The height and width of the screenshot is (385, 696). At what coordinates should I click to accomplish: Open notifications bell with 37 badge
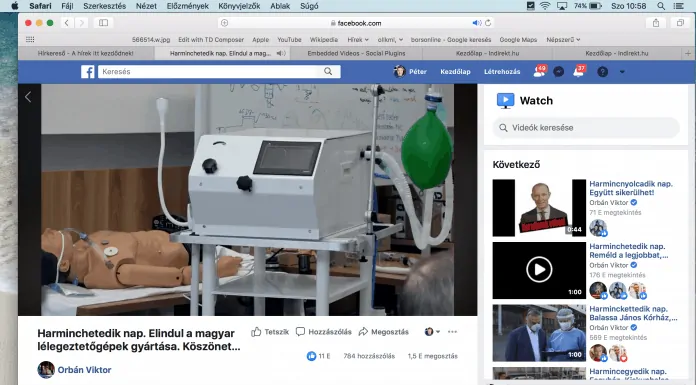tap(579, 71)
